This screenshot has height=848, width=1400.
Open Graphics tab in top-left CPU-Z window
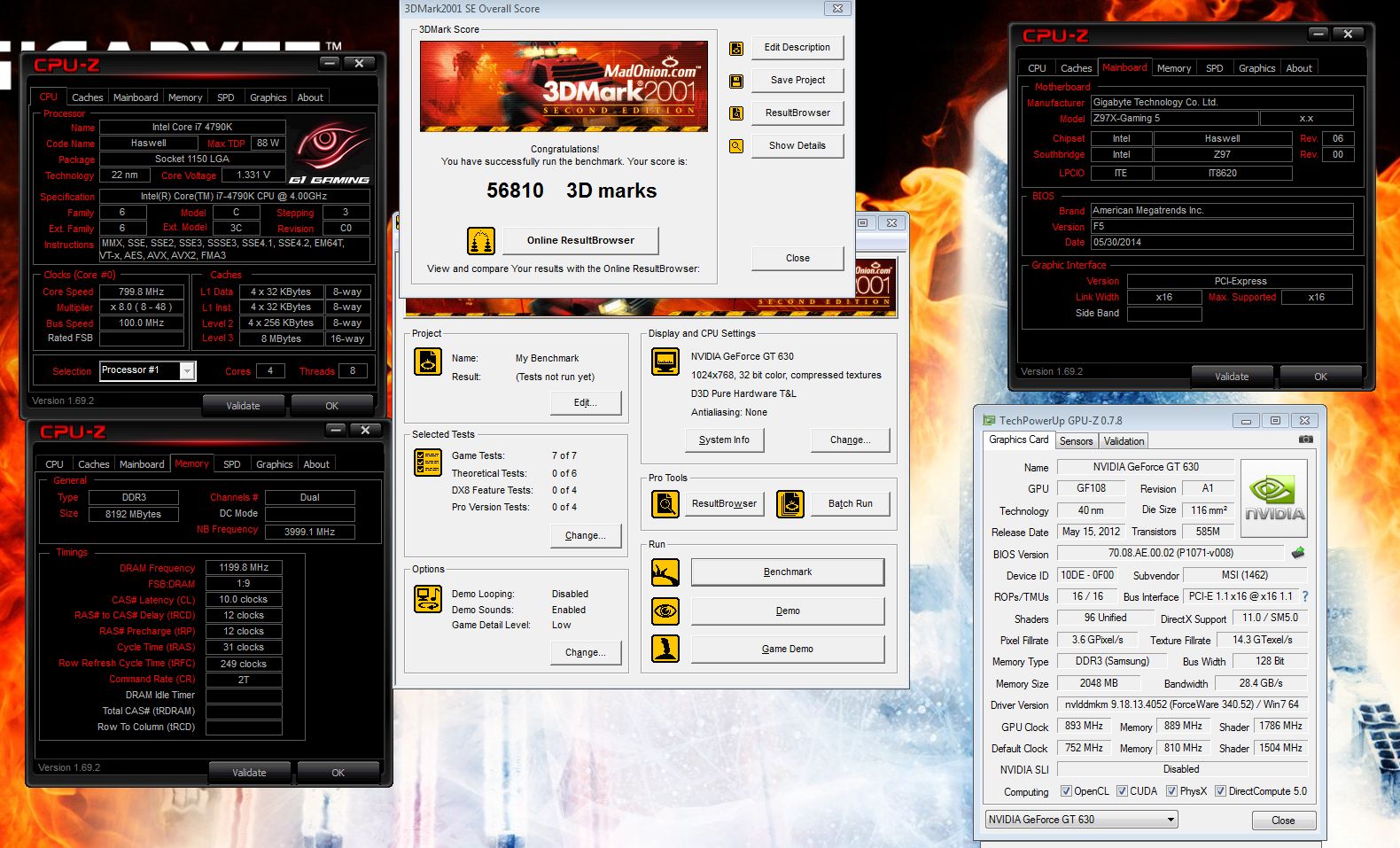point(268,97)
